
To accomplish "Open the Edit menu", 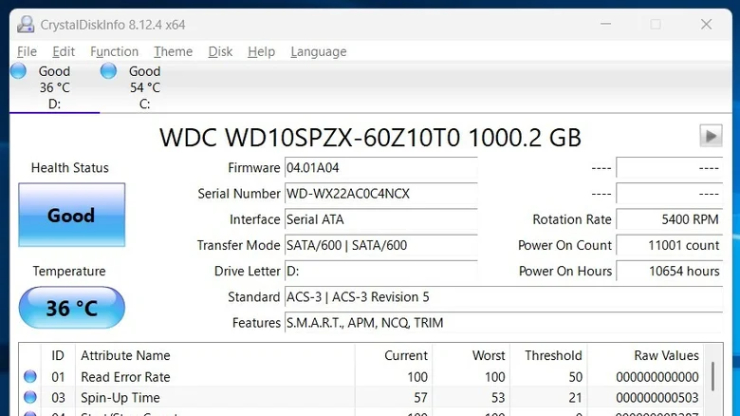I will tap(63, 52).
